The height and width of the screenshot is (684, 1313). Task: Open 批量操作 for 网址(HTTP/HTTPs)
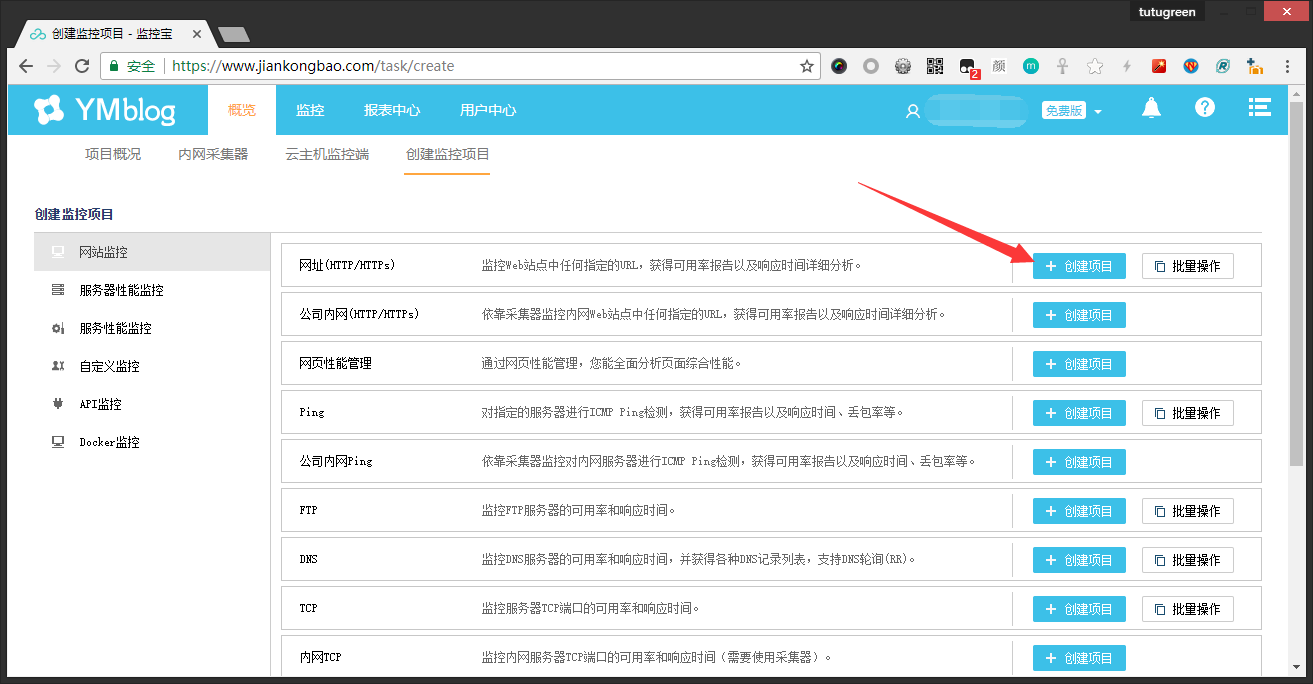pos(1187,266)
